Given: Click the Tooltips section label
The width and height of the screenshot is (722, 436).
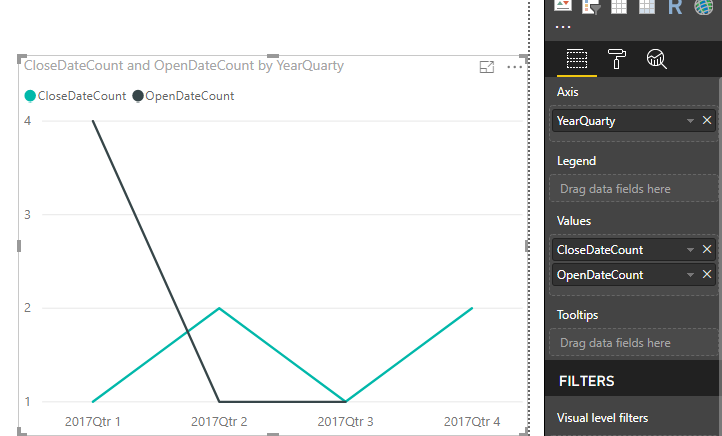Looking at the screenshot, I should pos(577,314).
